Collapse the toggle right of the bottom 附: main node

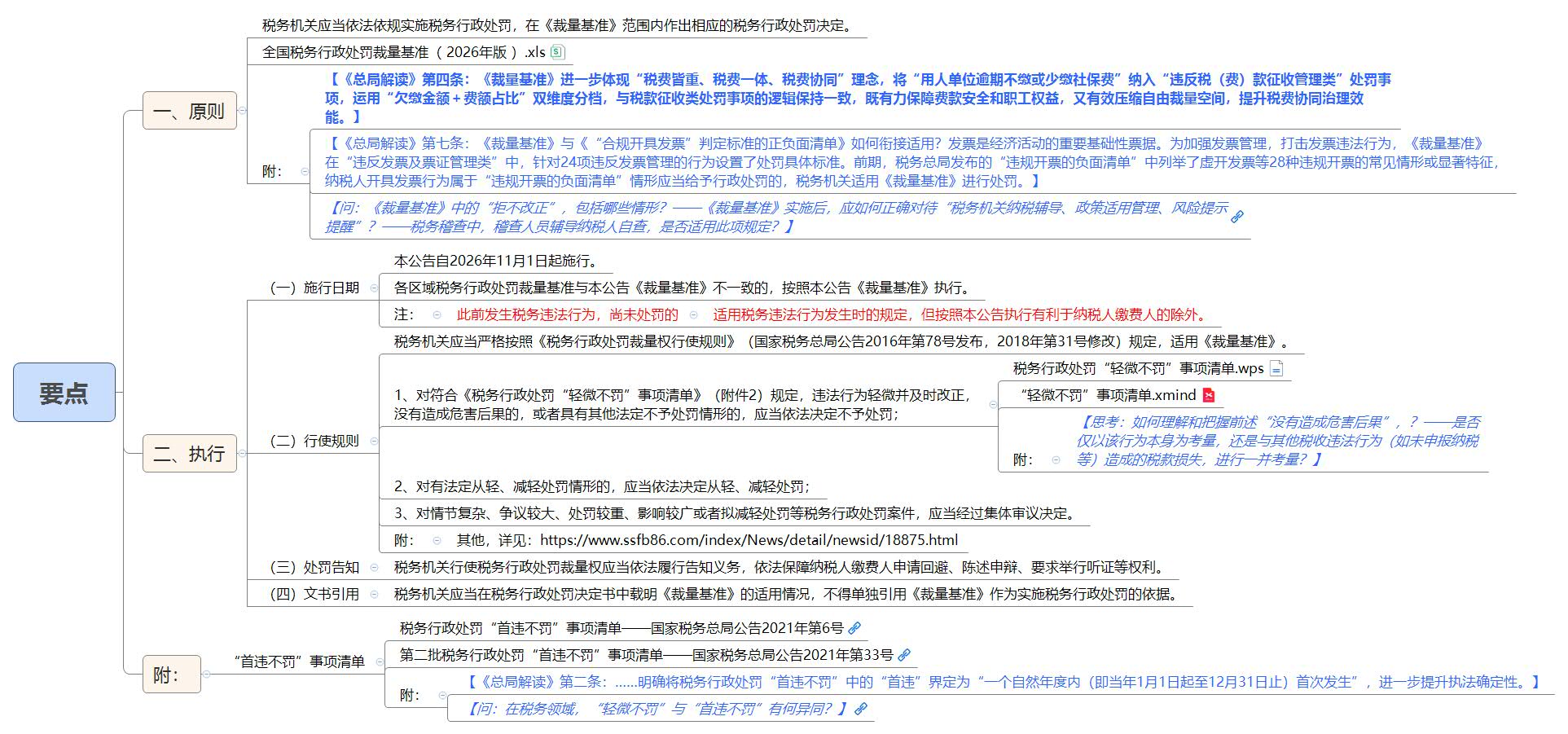click(x=206, y=674)
